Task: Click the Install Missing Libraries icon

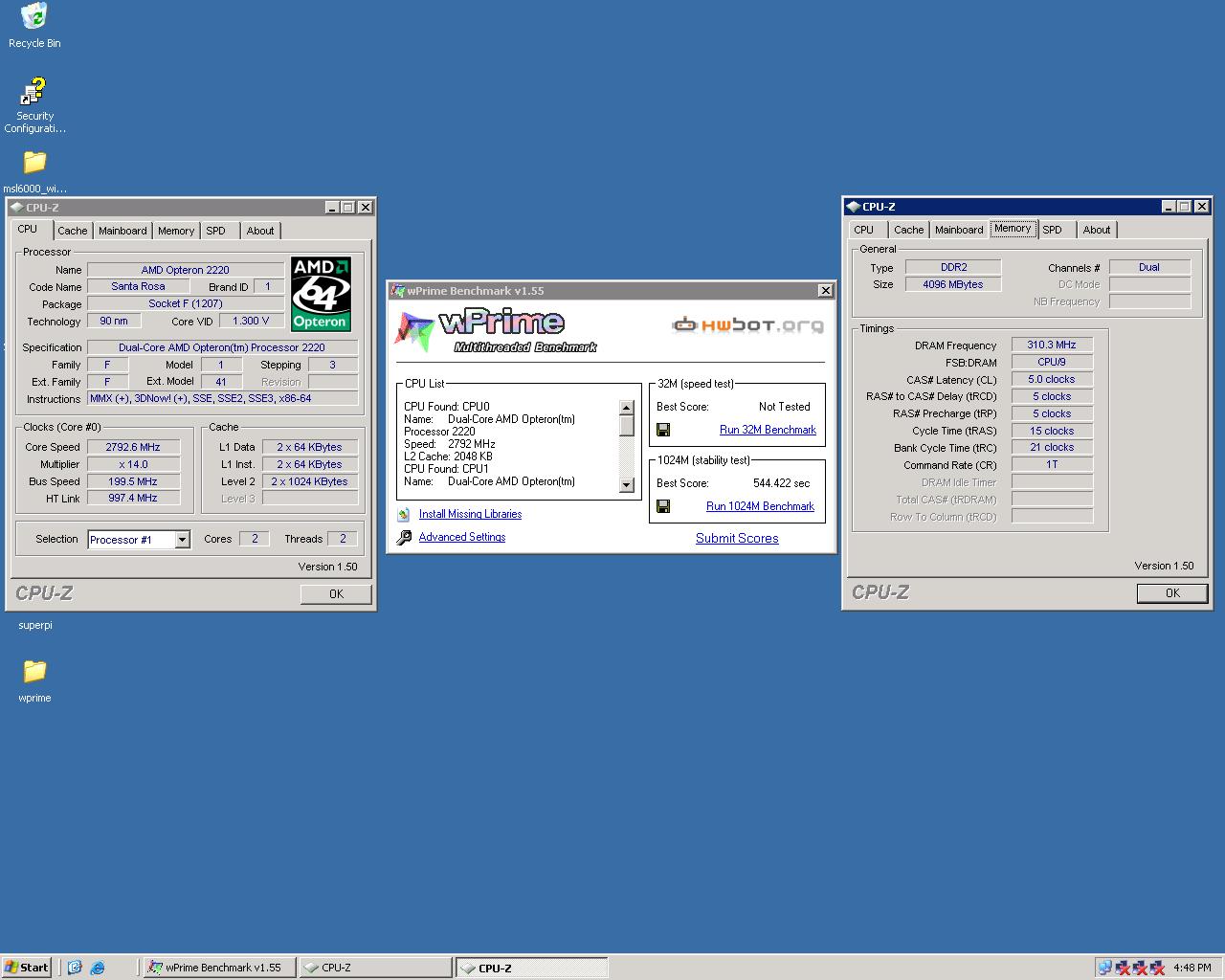Action: [404, 515]
